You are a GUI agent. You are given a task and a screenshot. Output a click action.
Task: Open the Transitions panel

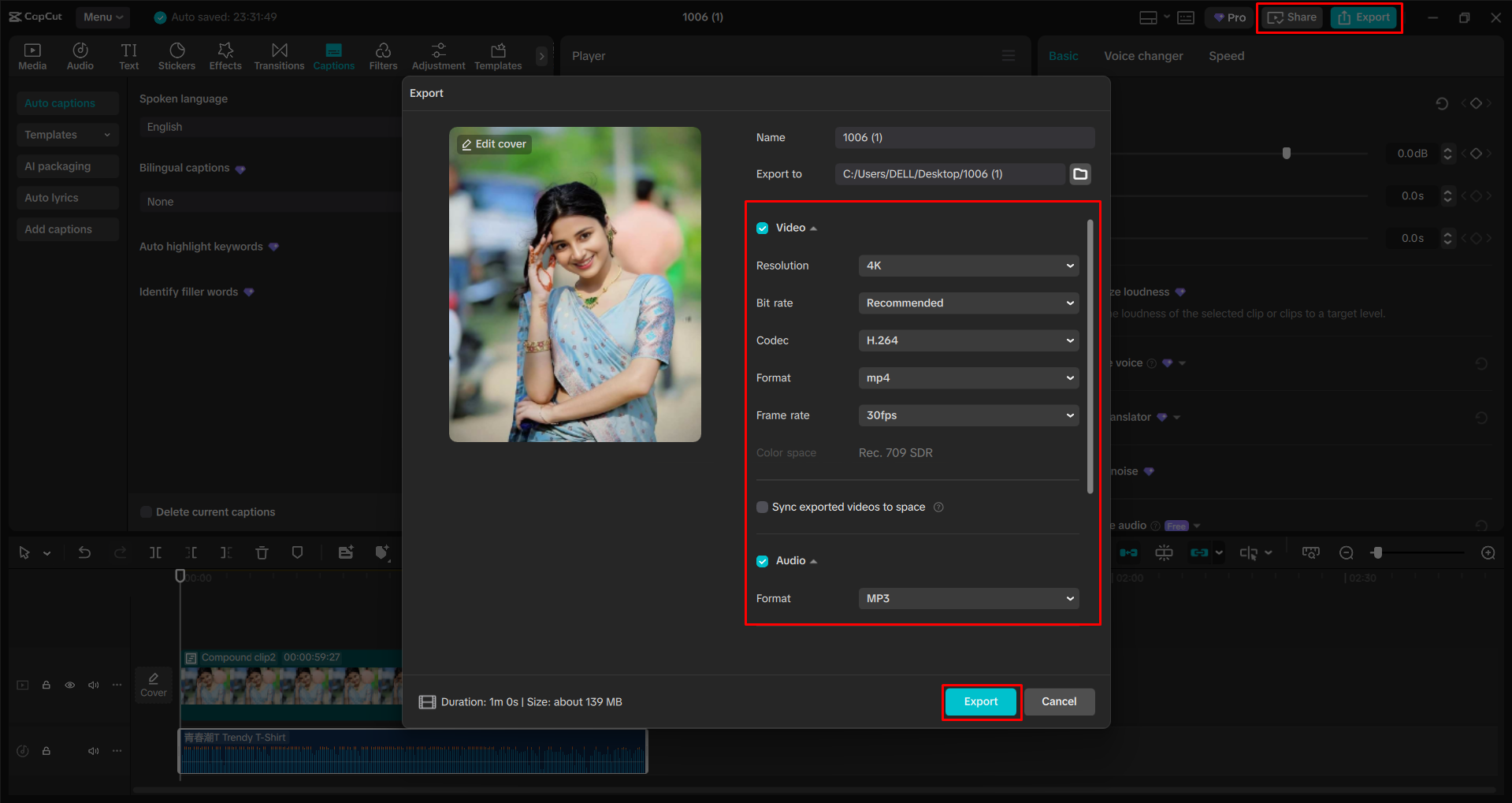279,55
